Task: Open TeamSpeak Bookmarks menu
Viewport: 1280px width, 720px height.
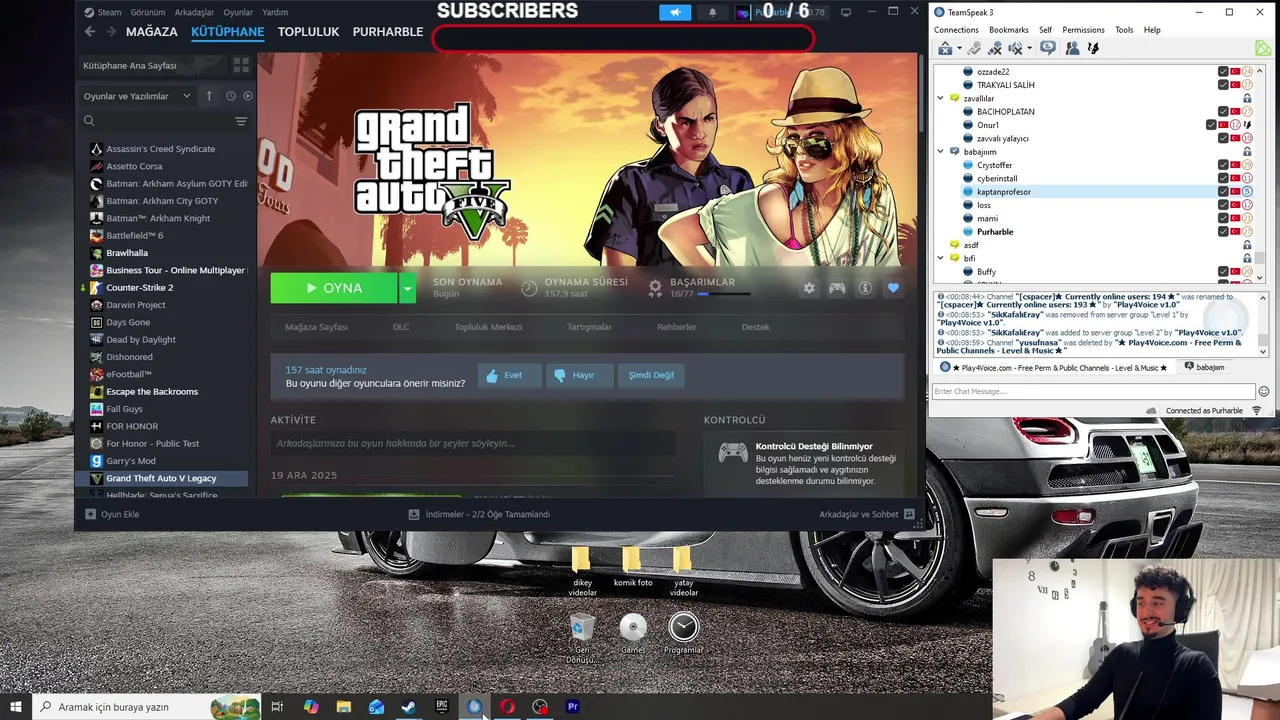Action: point(1008,30)
